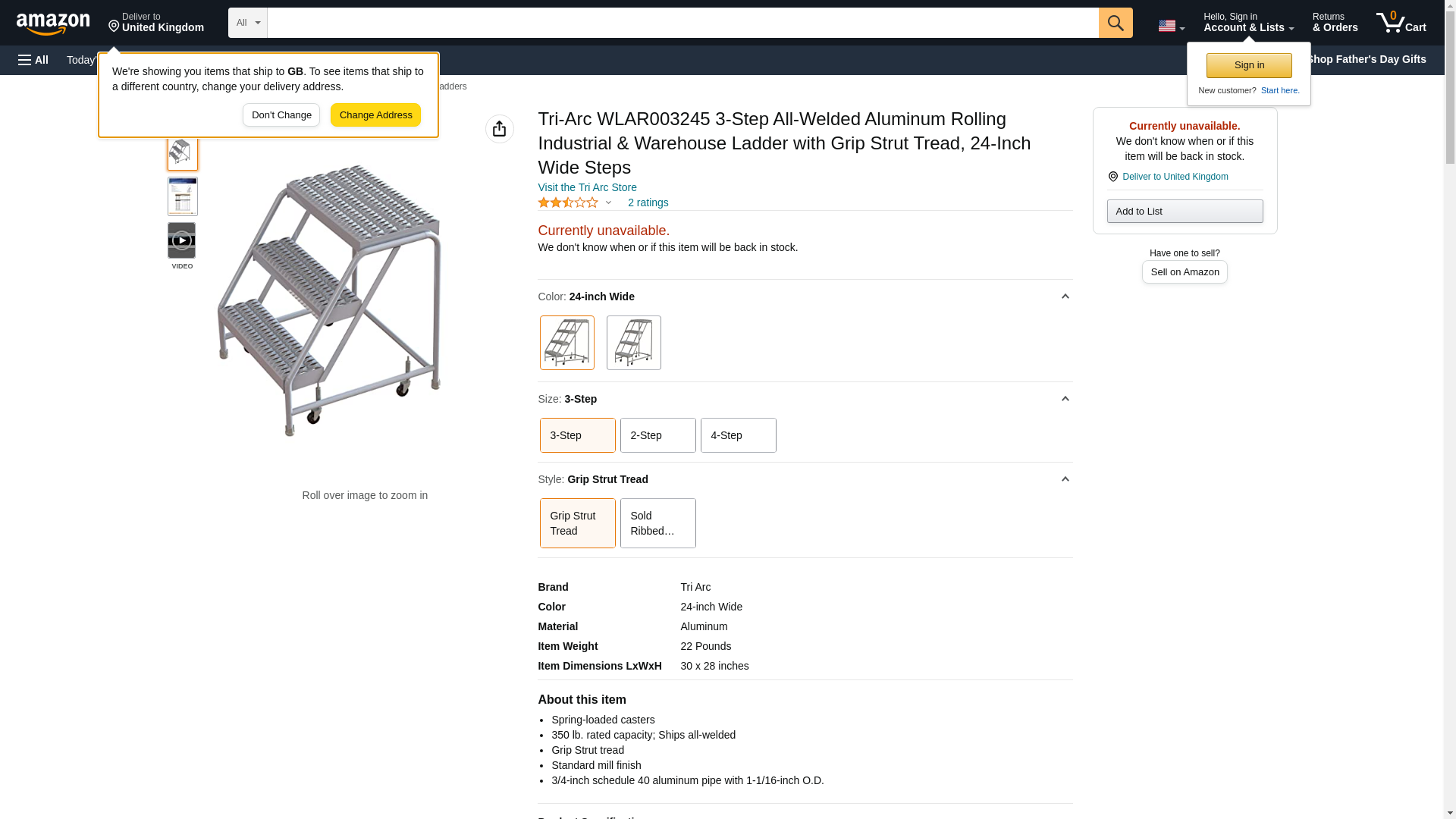The height and width of the screenshot is (819, 1456).
Task: Open the cart icon
Action: (1401, 23)
